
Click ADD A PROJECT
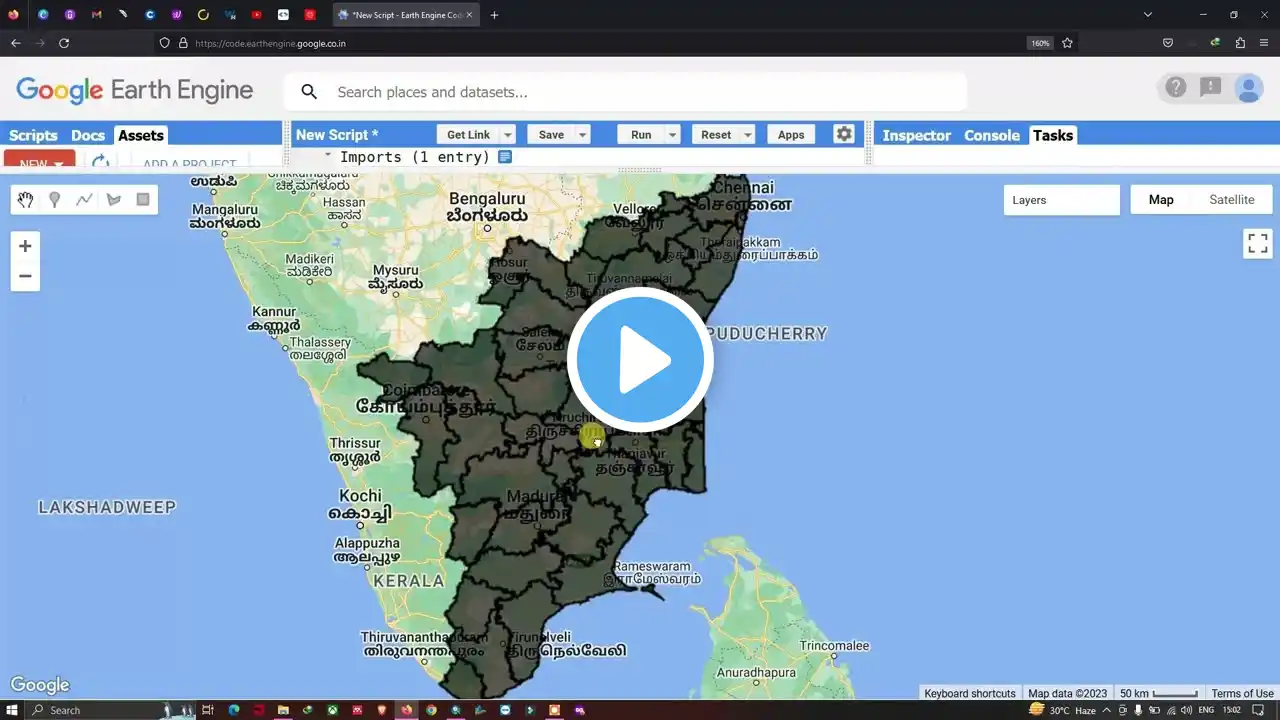pyautogui.click(x=190, y=163)
